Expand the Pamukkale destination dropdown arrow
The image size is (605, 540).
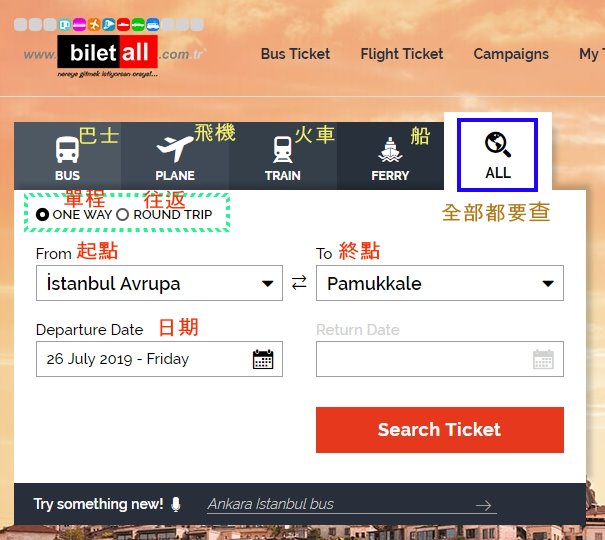tap(548, 284)
